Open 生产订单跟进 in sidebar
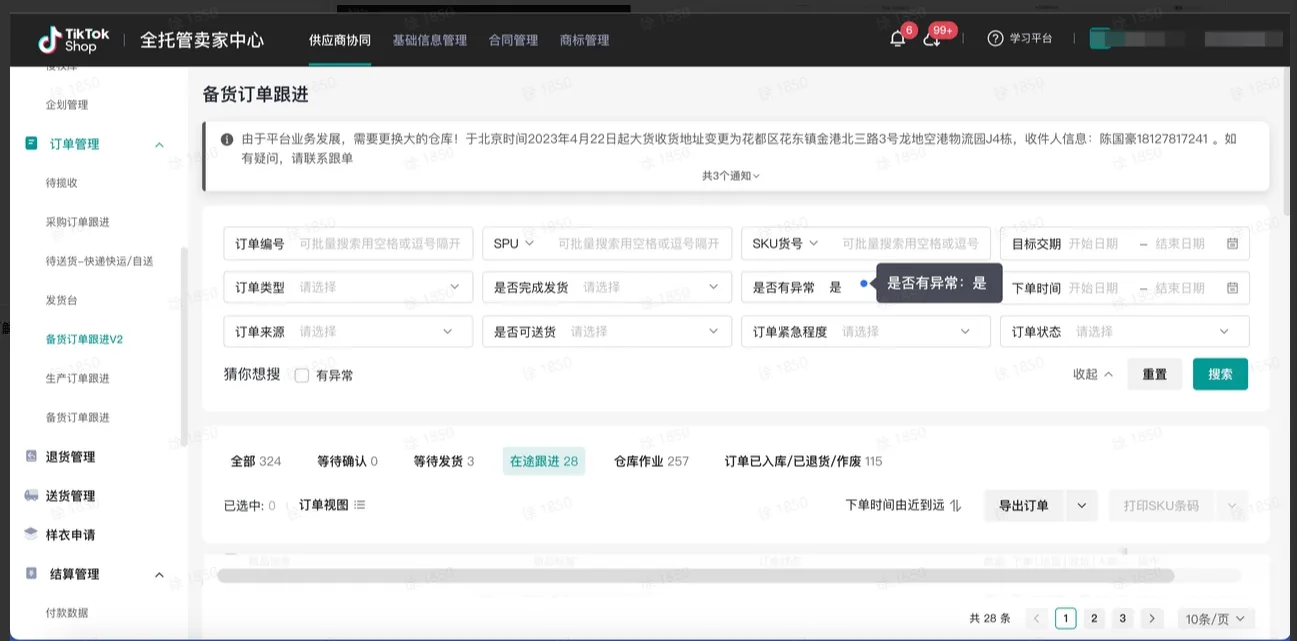1297x641 pixels. click(x=78, y=378)
